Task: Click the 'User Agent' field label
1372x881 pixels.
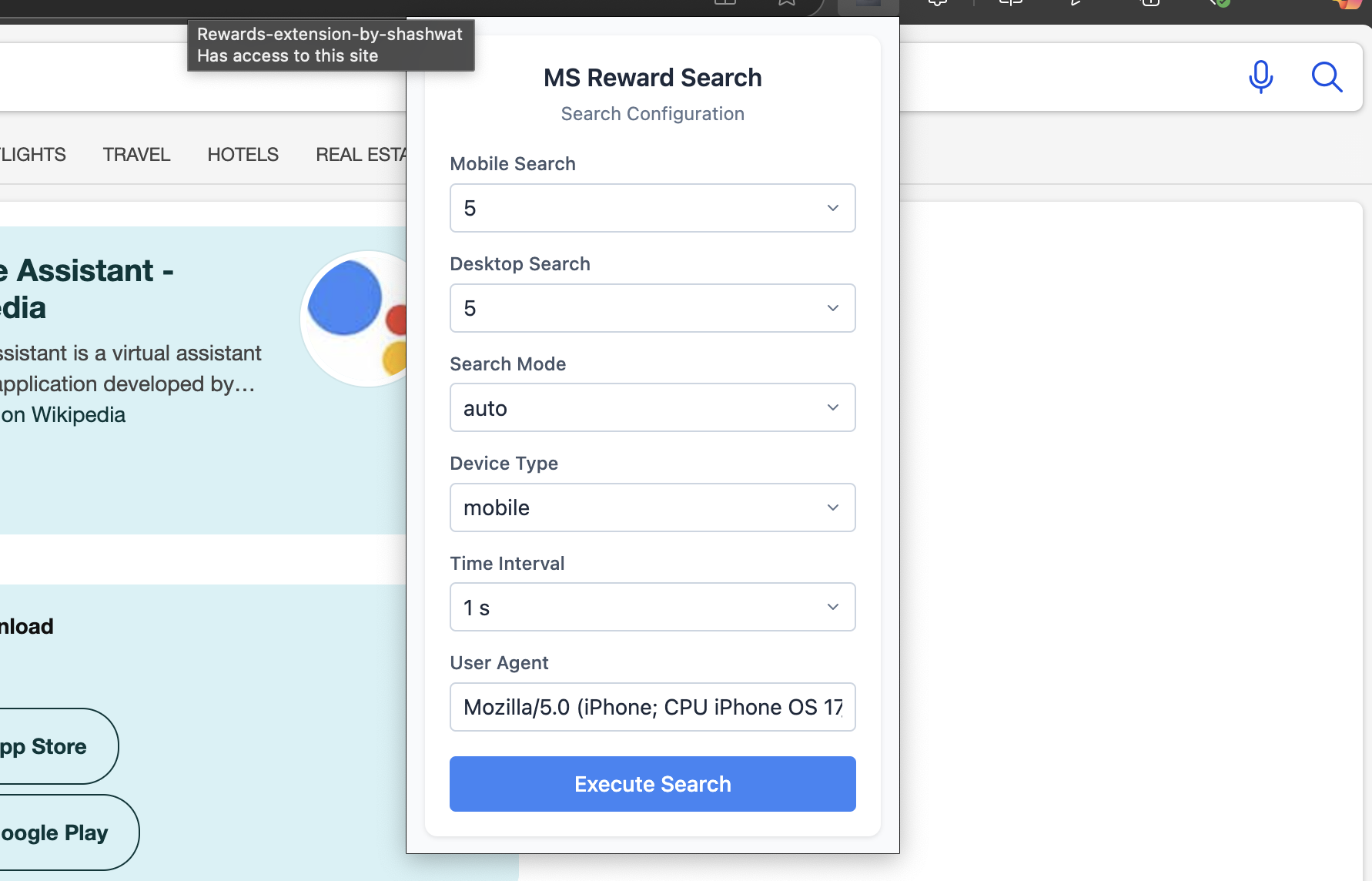Action: pyautogui.click(x=499, y=663)
